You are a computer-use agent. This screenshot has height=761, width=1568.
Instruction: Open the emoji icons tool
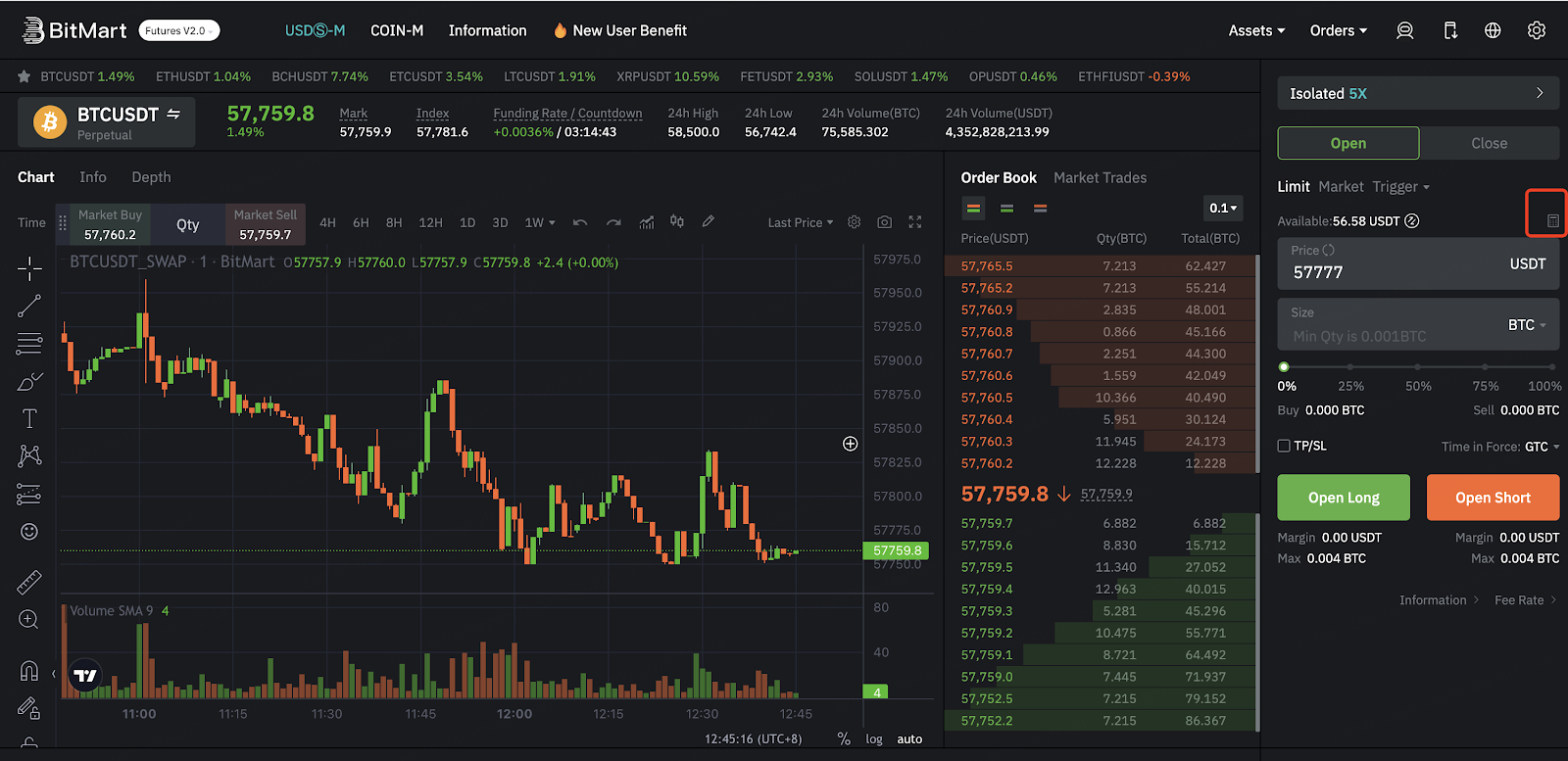29,531
